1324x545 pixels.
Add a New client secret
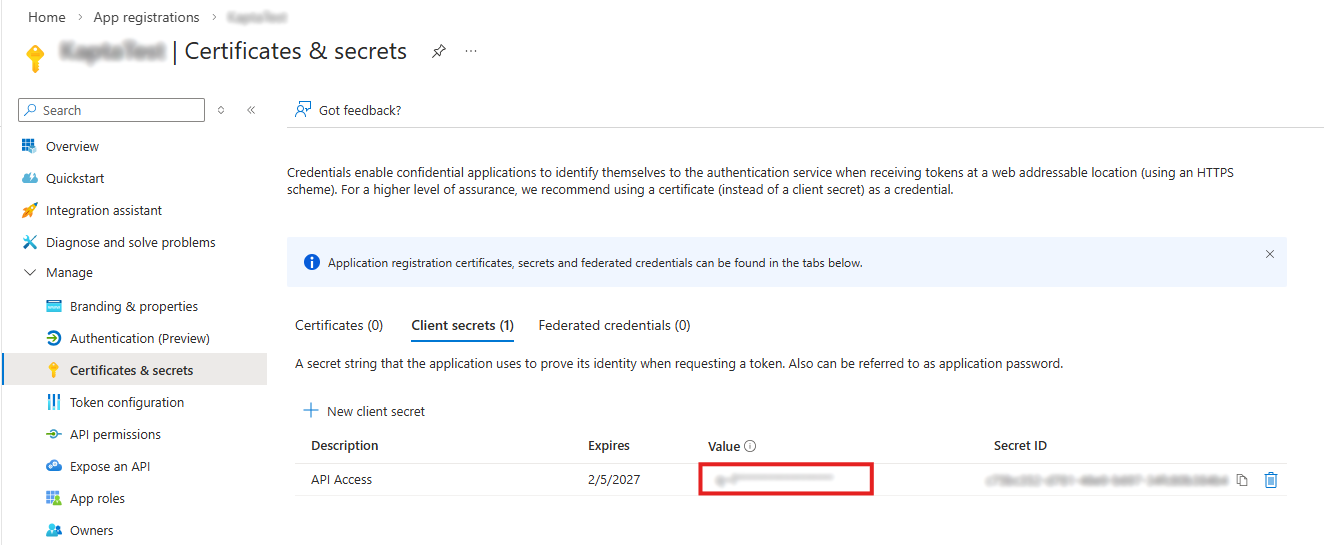[x=364, y=411]
